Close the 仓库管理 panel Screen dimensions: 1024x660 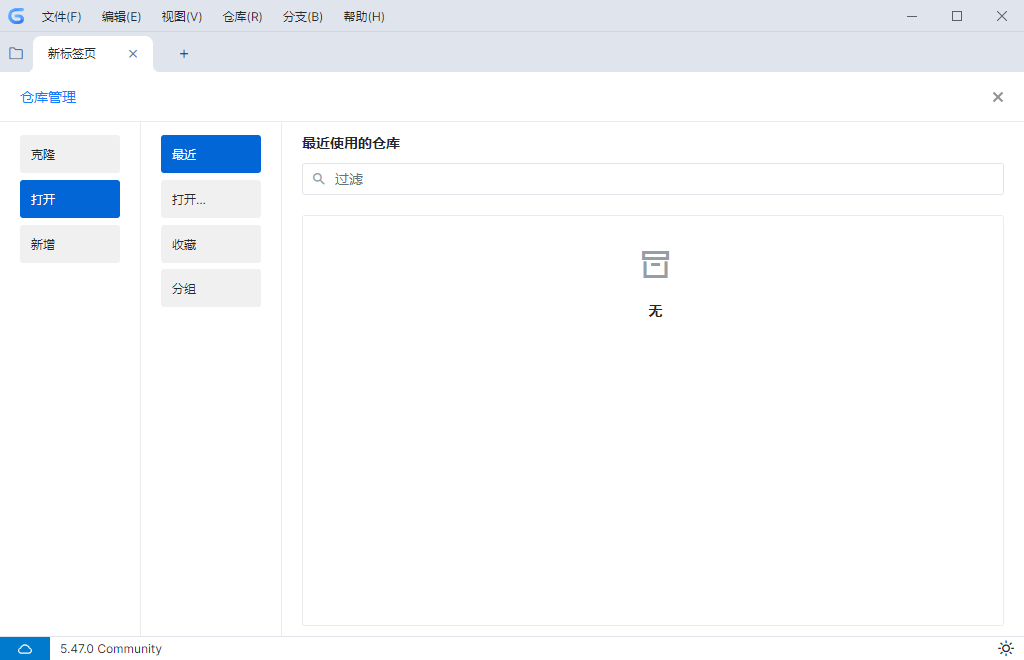(x=997, y=97)
